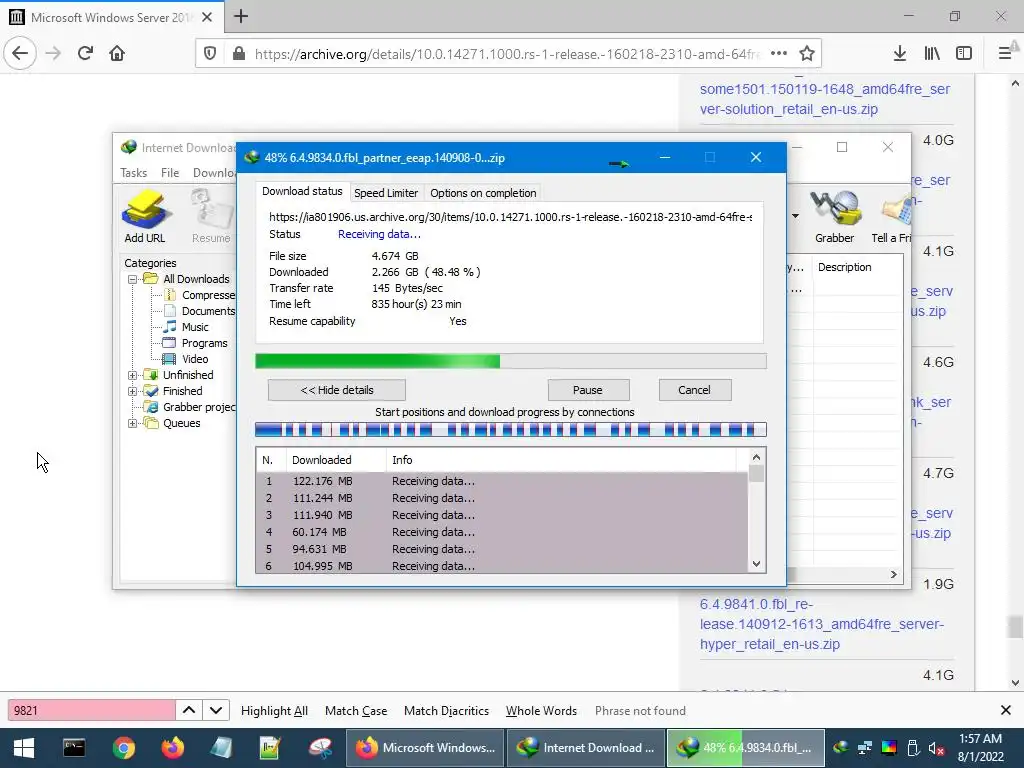This screenshot has height=768, width=1024.
Task: Go back with the Firefox back arrow
Action: 20,53
